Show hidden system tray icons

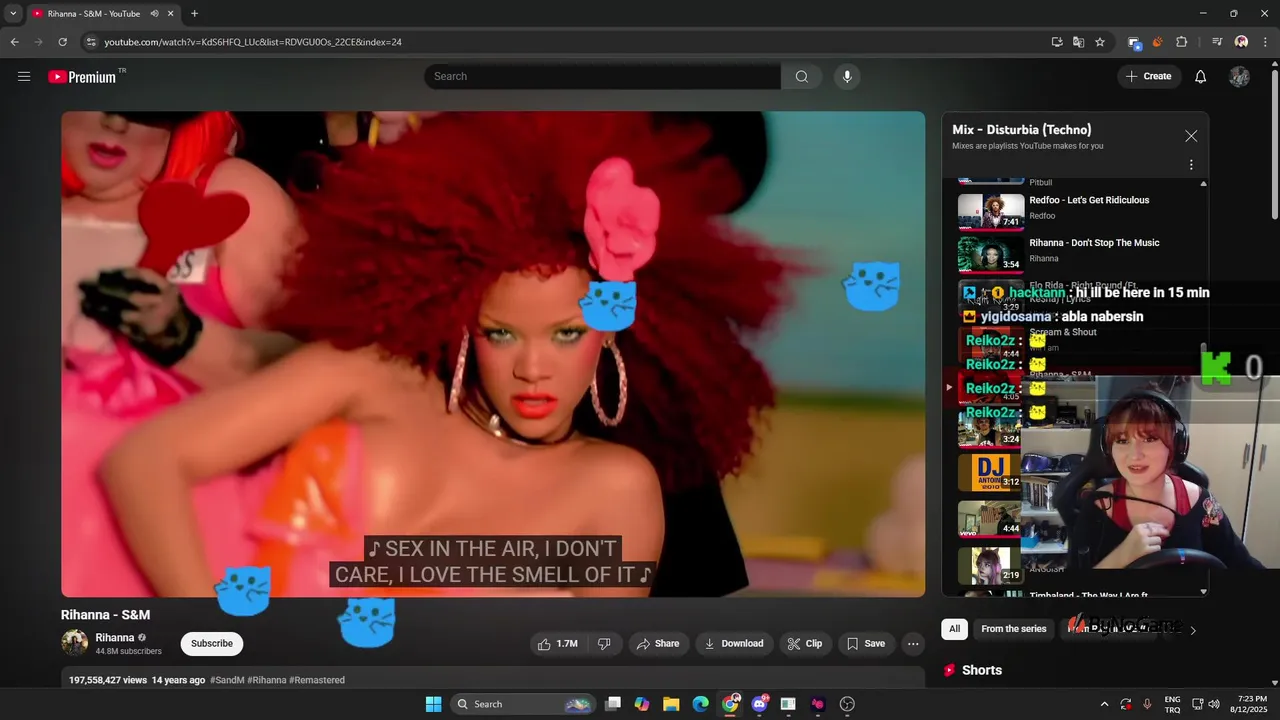[1104, 704]
